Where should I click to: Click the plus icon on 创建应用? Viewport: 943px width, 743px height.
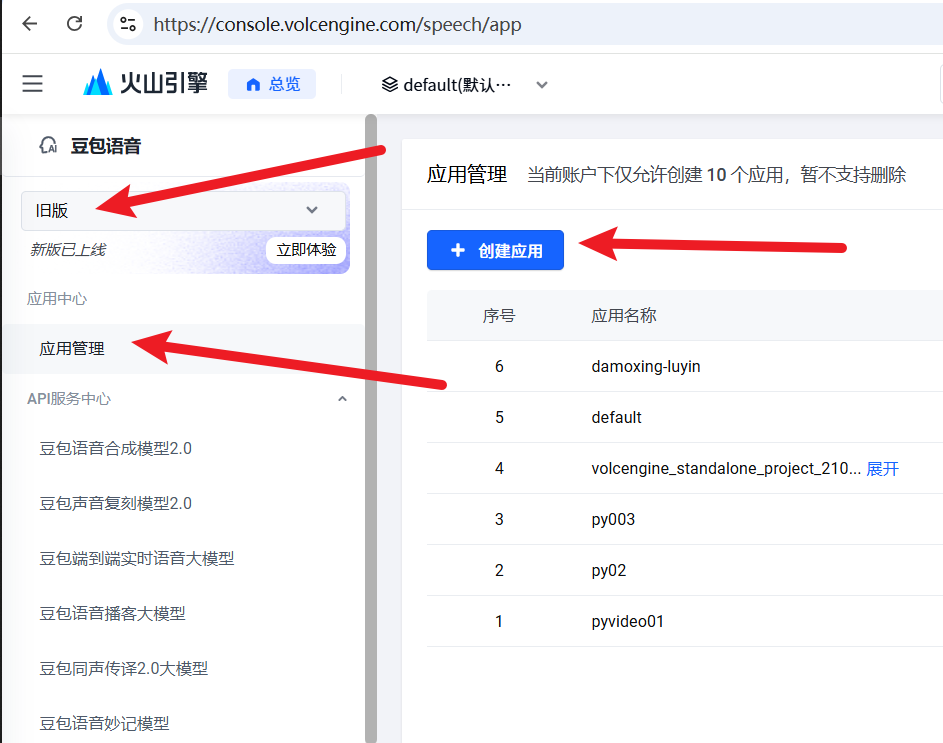pos(458,251)
